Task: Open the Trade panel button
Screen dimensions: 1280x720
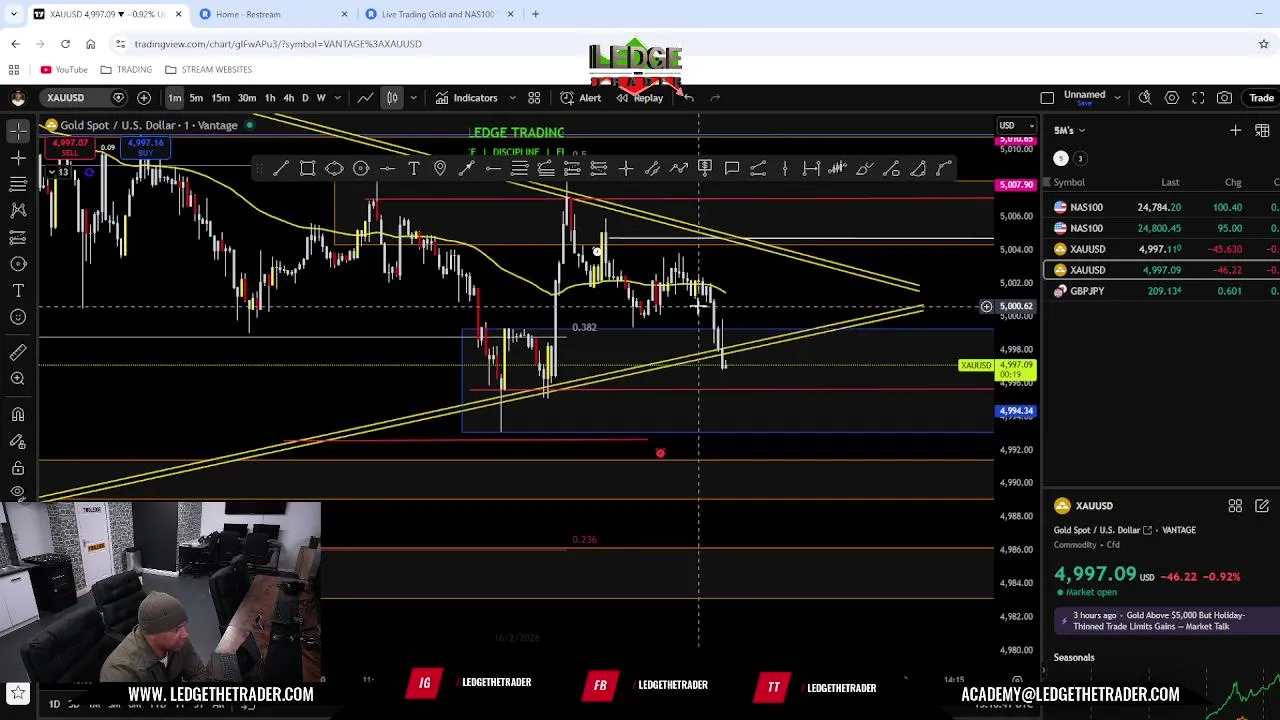Action: coord(1260,97)
